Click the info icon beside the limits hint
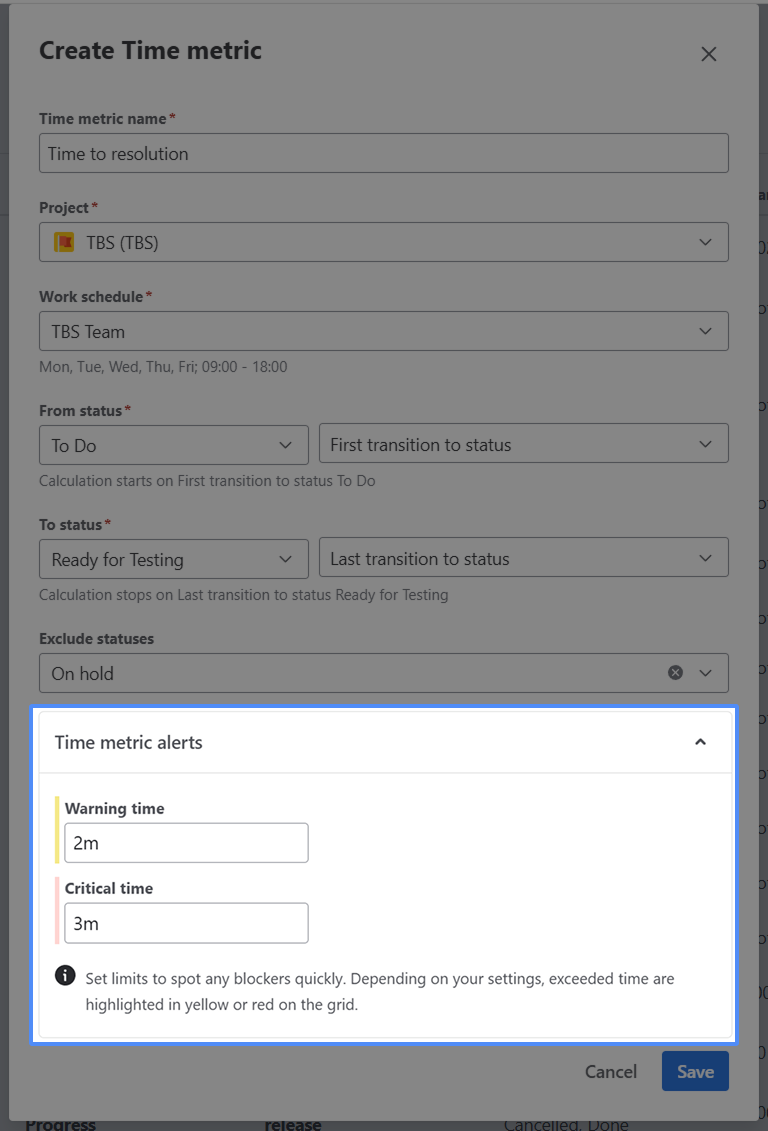This screenshot has width=768, height=1131. pos(65,976)
